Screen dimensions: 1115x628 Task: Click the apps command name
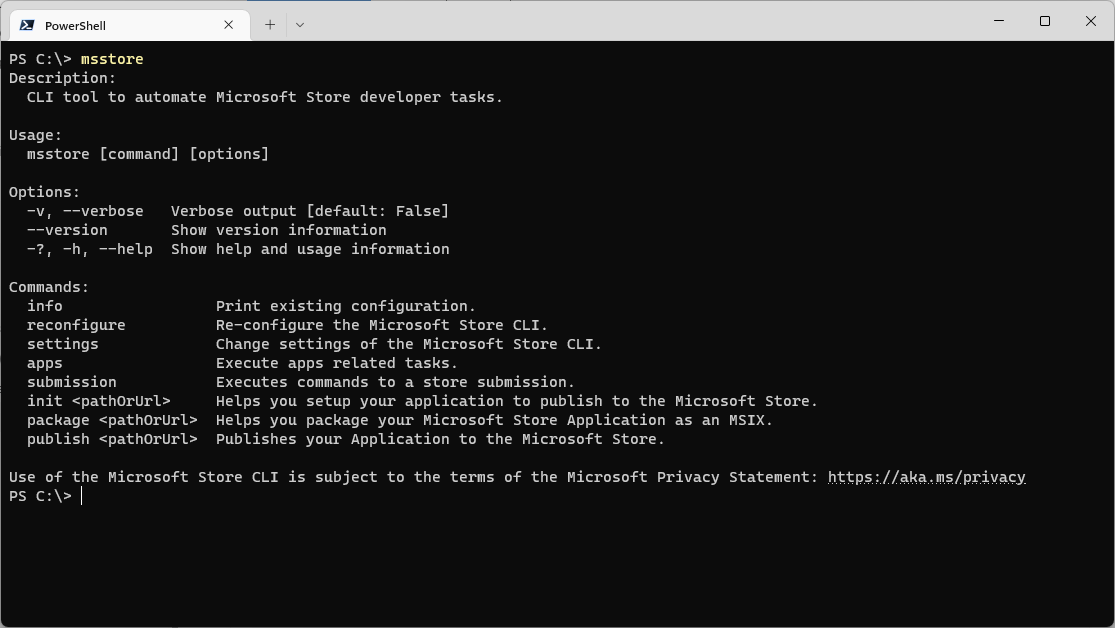45,363
